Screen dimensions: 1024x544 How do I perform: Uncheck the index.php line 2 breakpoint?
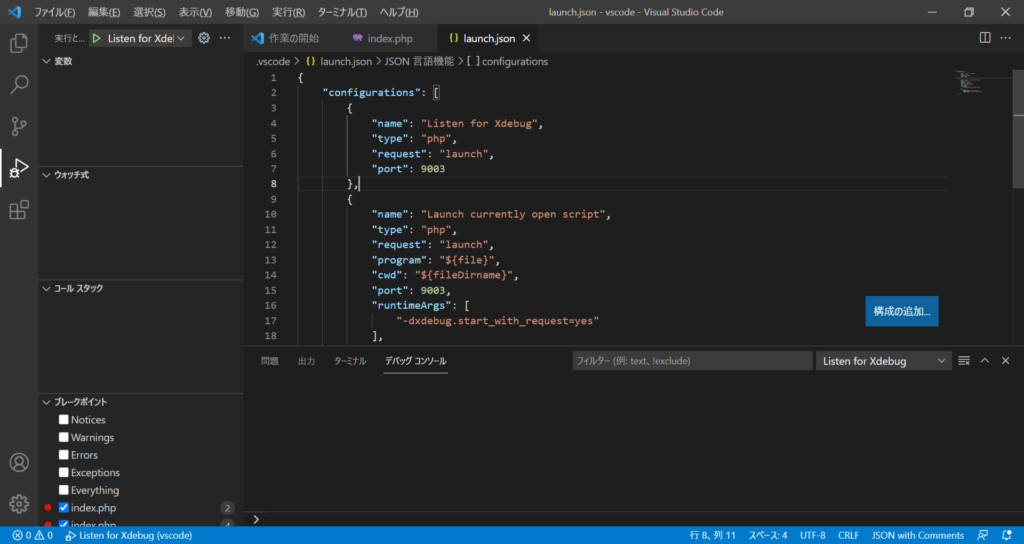point(63,507)
